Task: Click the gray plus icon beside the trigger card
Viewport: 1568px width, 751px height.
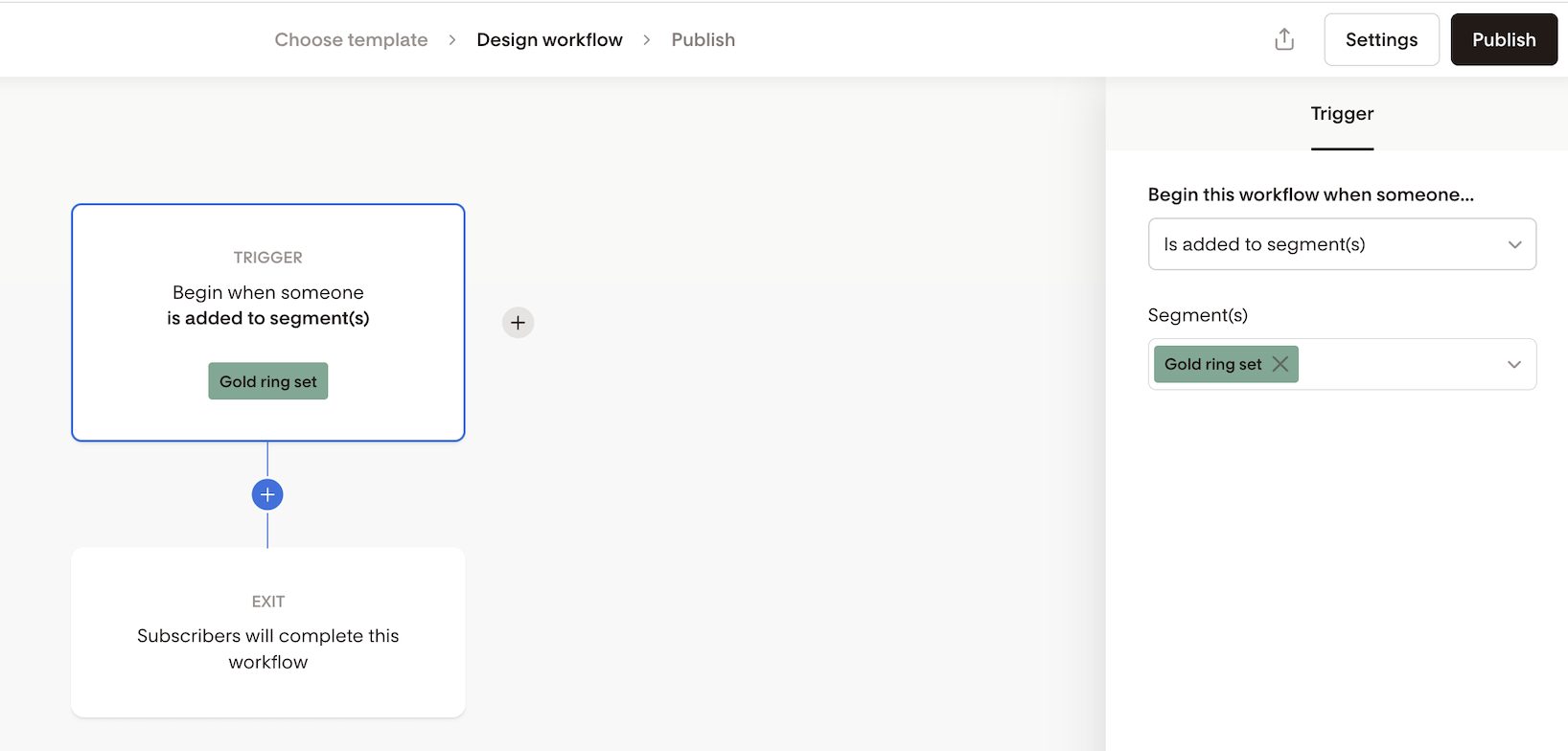Action: click(x=518, y=323)
